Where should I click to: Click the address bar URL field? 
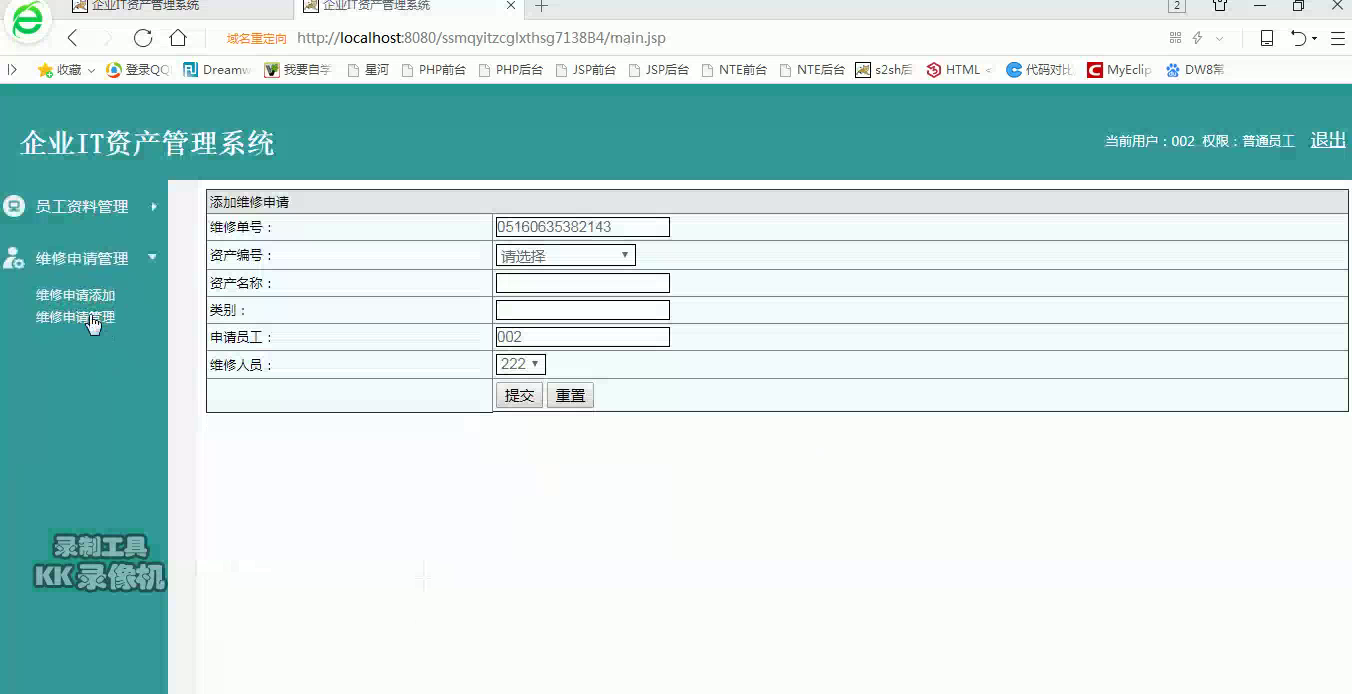coord(481,38)
